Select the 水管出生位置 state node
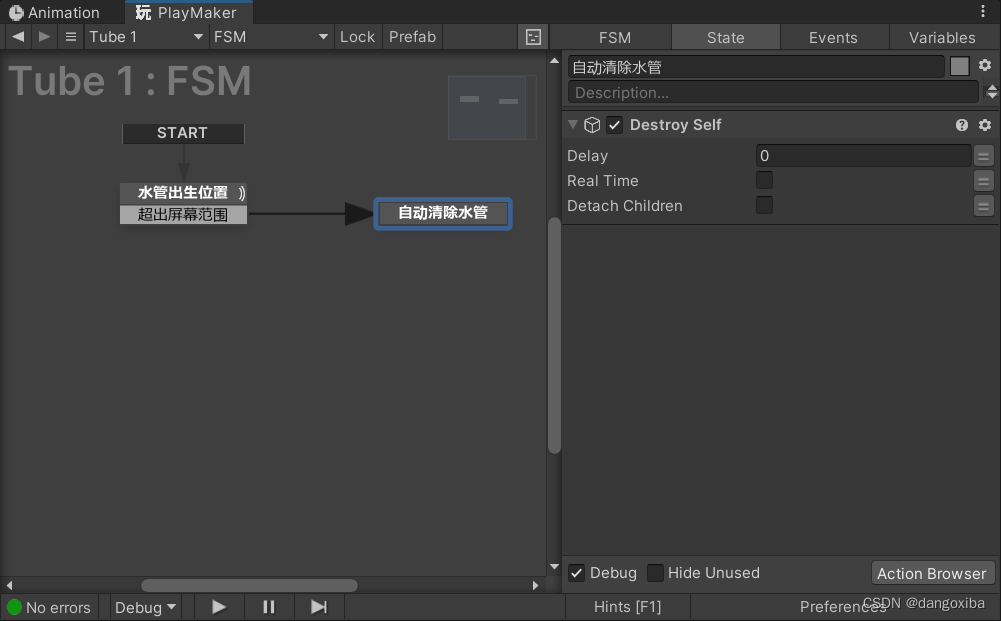The image size is (1001, 621). 183,193
